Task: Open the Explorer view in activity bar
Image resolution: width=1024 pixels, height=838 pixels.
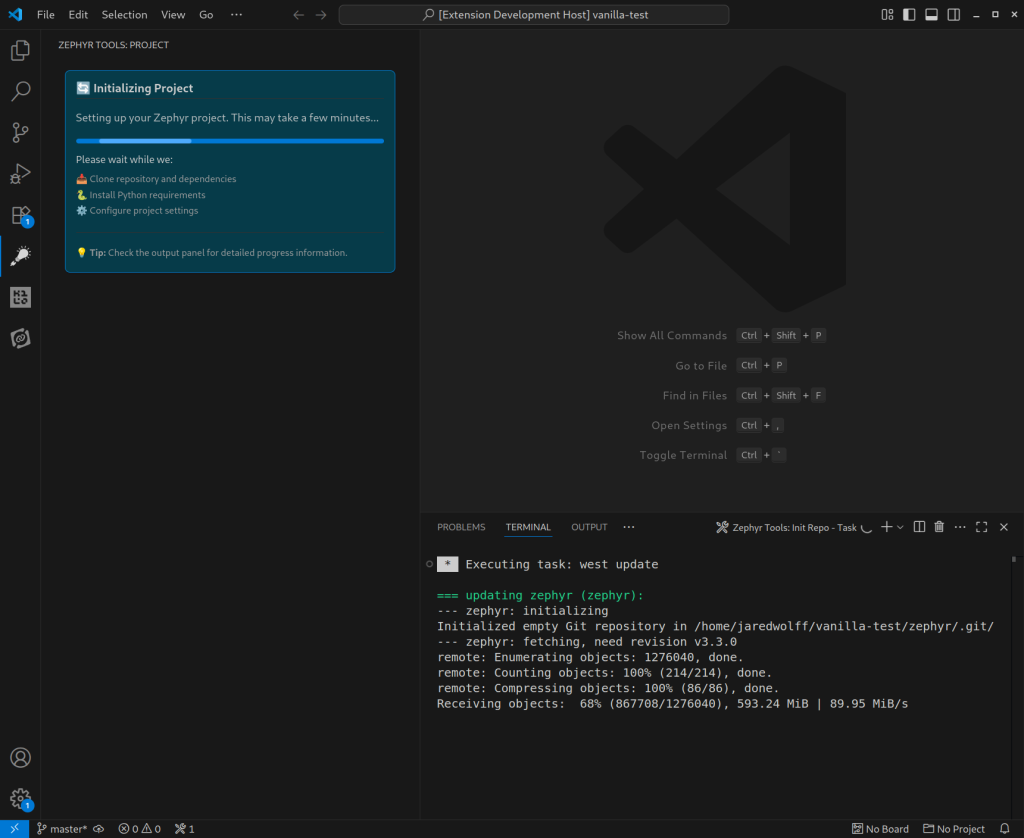Action: pos(20,50)
